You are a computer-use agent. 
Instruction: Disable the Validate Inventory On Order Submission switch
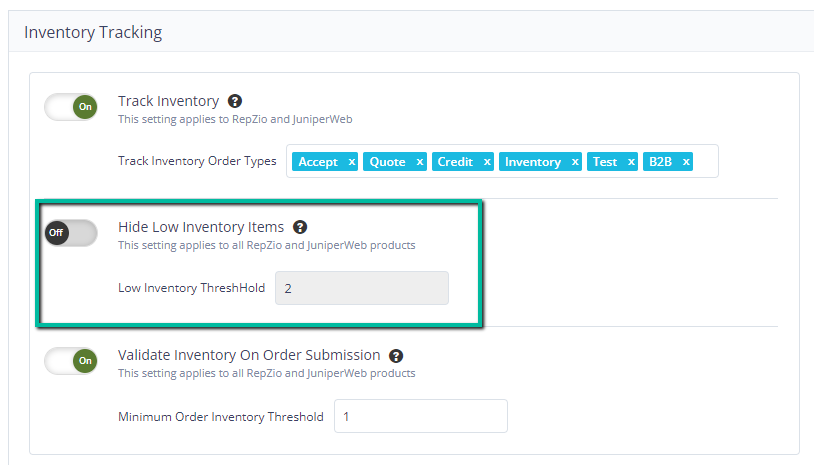coord(71,361)
